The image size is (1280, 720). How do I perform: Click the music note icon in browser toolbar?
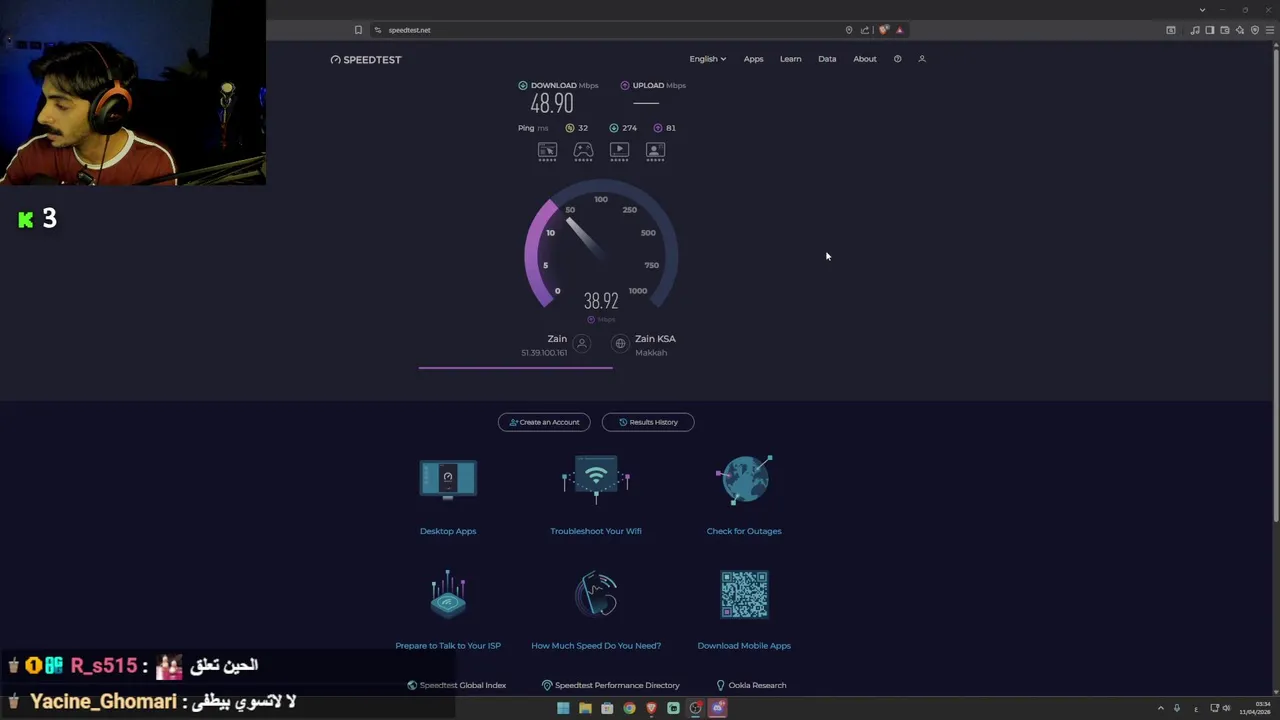[1195, 30]
